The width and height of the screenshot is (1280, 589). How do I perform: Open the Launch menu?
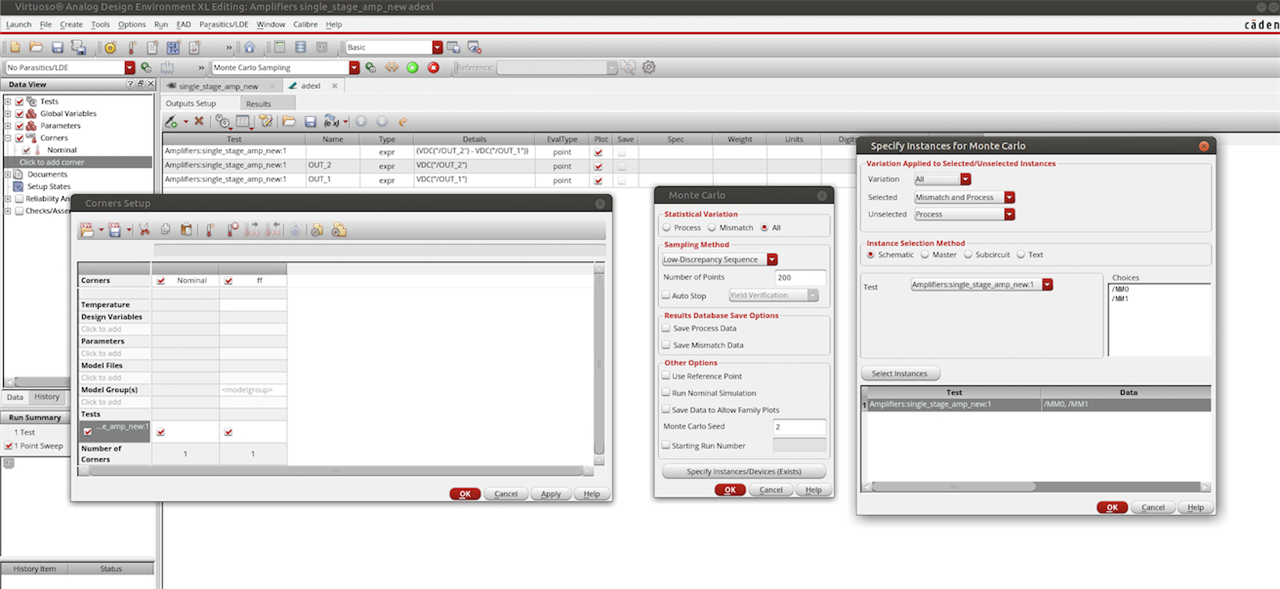(x=18, y=24)
